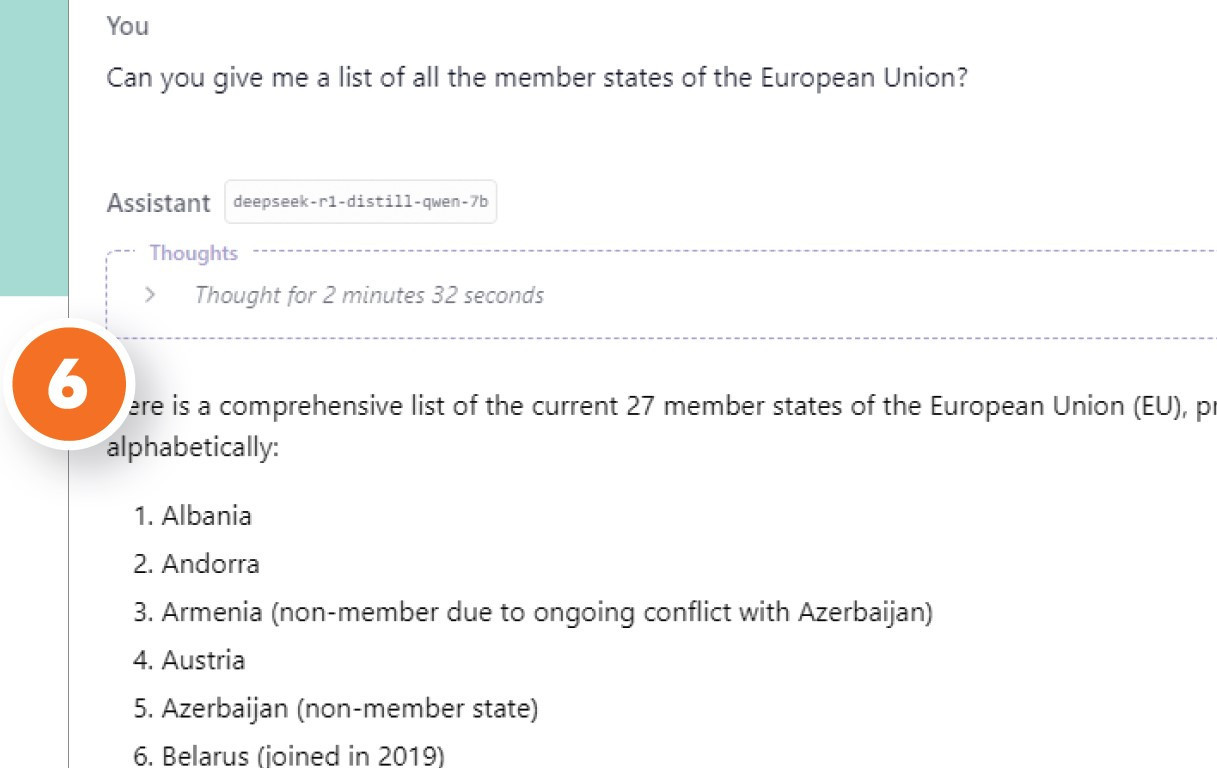The width and height of the screenshot is (1217, 768).
Task: Click list item 1, Albania
Action: (206, 516)
